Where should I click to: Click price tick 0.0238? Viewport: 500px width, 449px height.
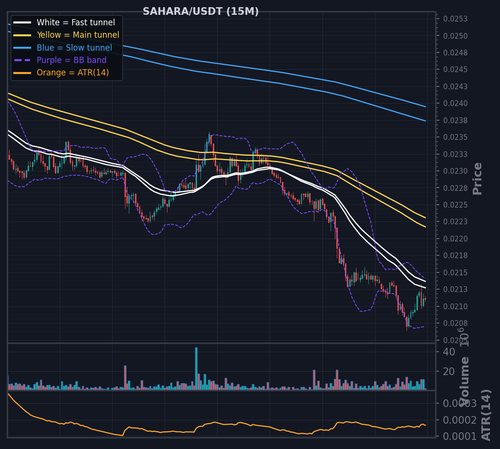point(455,120)
